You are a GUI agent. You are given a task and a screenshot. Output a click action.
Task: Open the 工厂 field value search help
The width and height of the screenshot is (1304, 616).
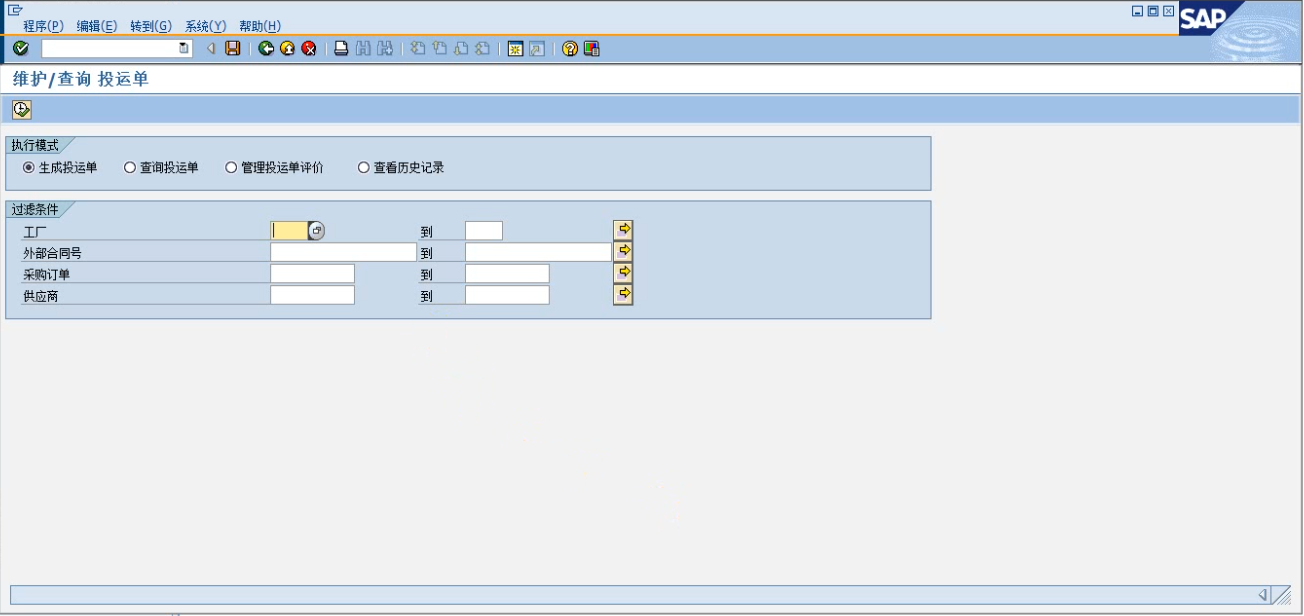[x=316, y=231]
